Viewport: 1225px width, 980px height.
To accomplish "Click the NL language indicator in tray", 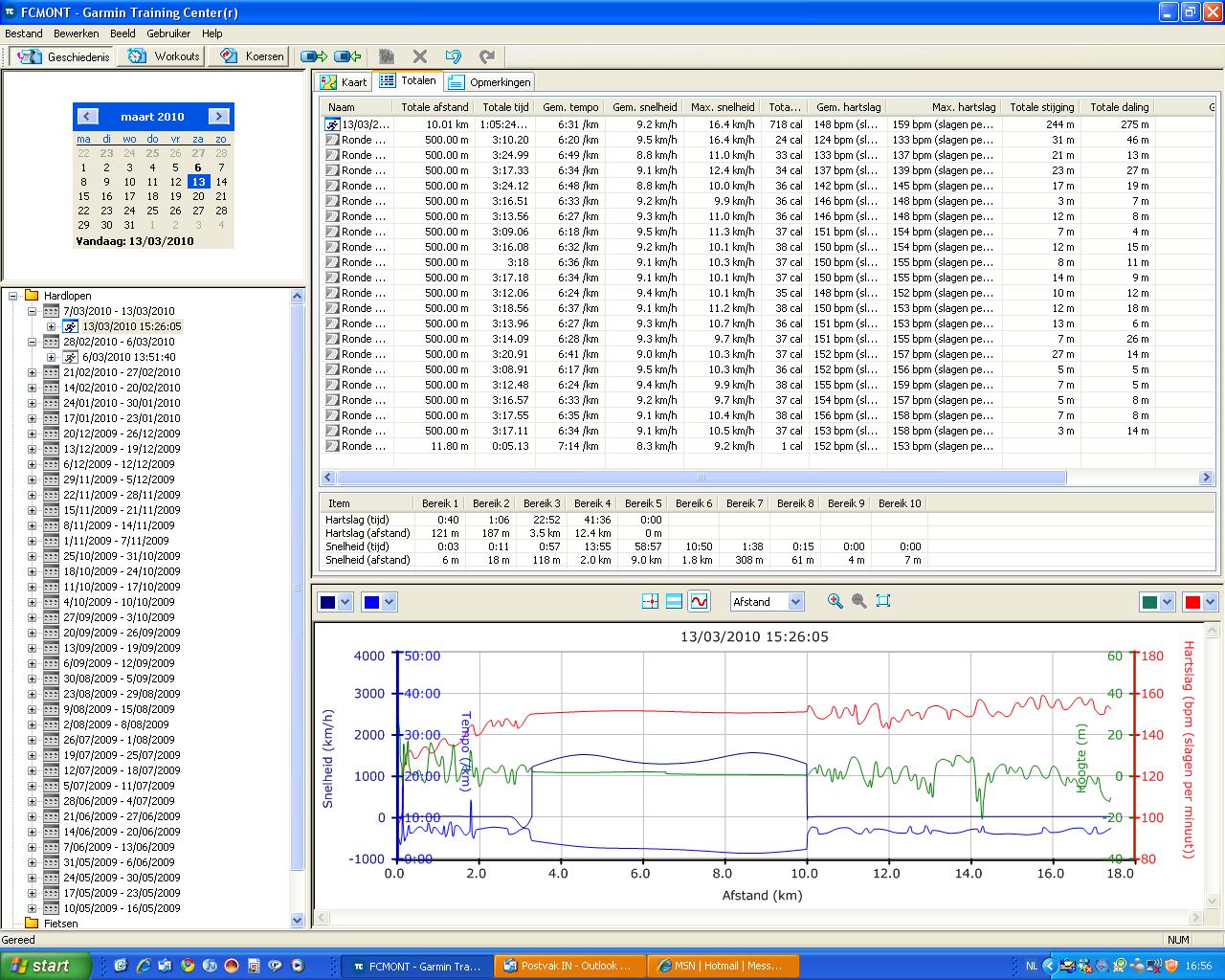I will tap(1031, 966).
